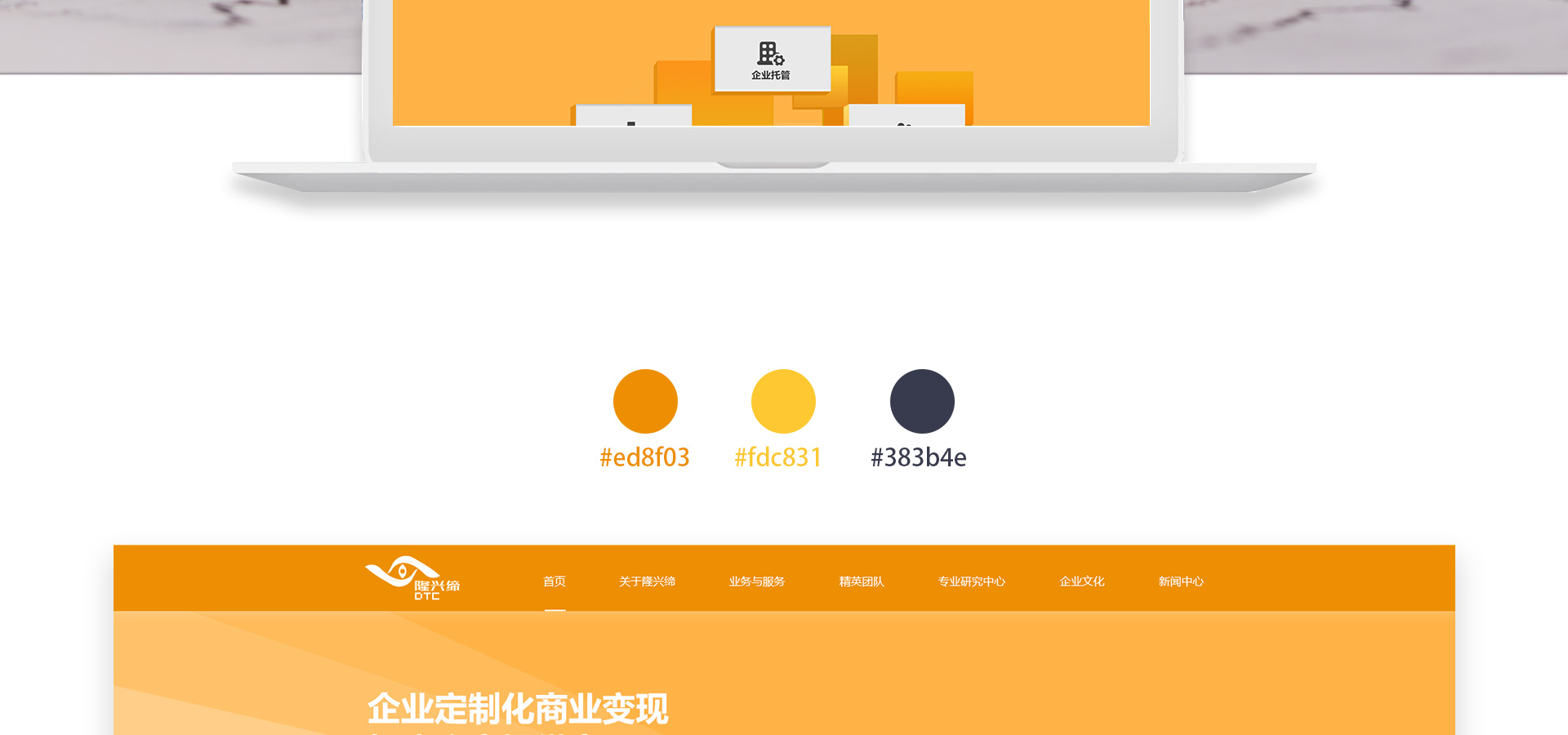Select the yellow #fdc831 color circle
Viewport: 1568px width, 735px height.
783,401
